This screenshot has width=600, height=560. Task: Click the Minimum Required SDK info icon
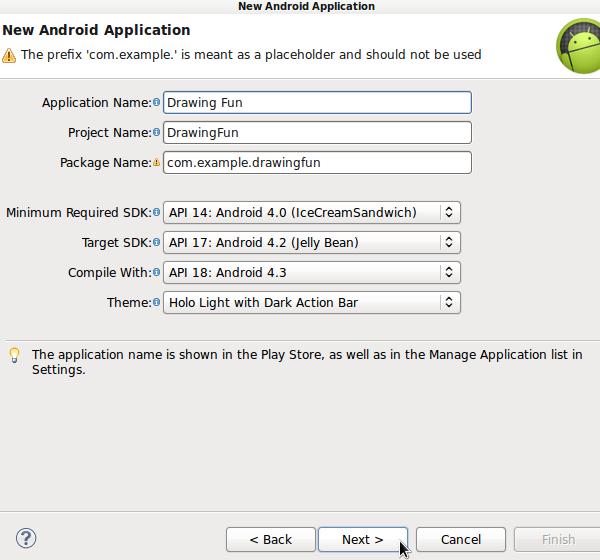[x=157, y=212]
